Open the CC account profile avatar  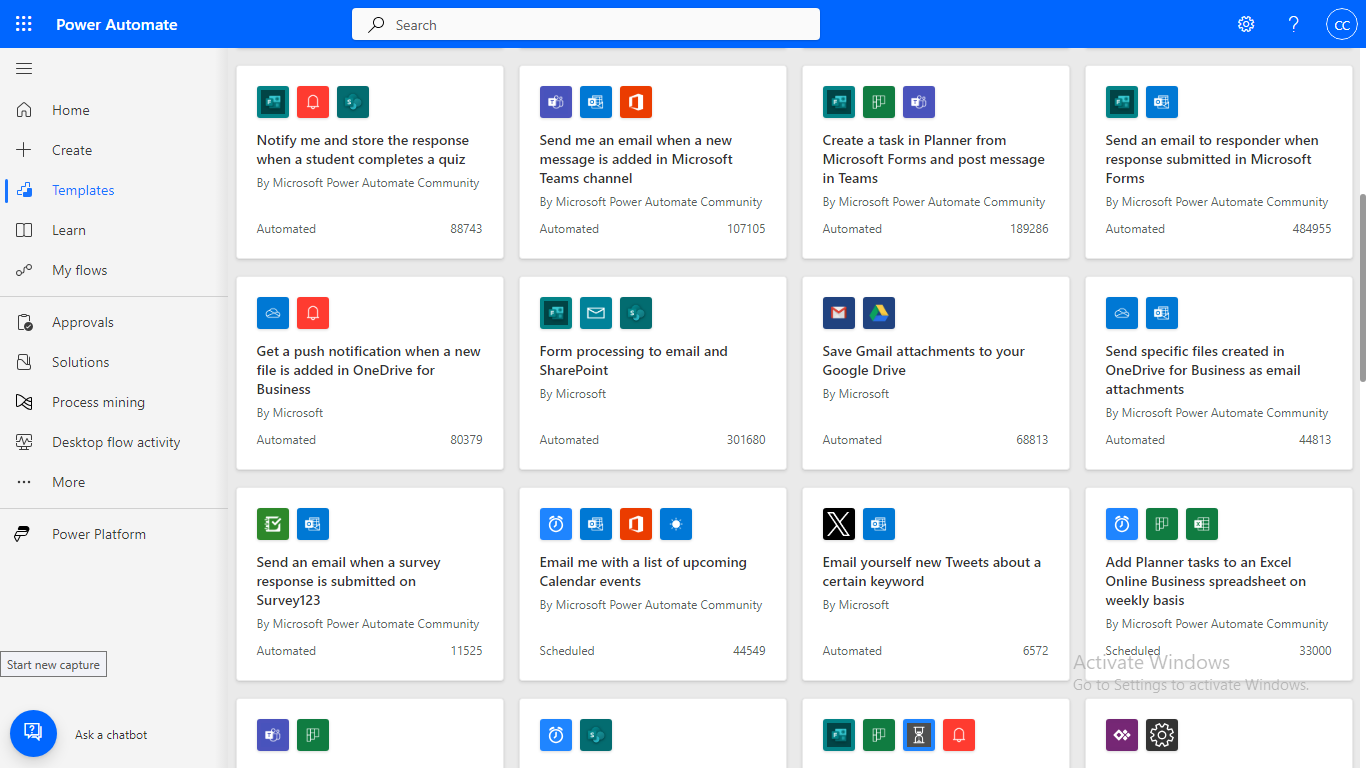click(x=1341, y=25)
